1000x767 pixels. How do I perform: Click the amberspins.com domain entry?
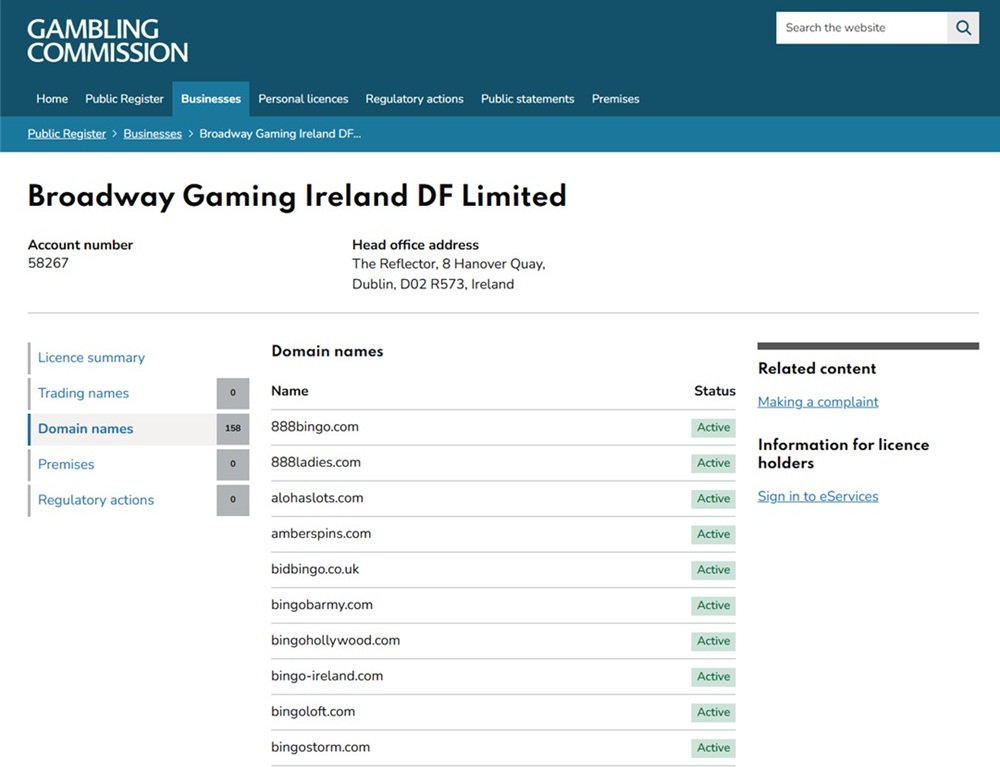[x=321, y=534]
